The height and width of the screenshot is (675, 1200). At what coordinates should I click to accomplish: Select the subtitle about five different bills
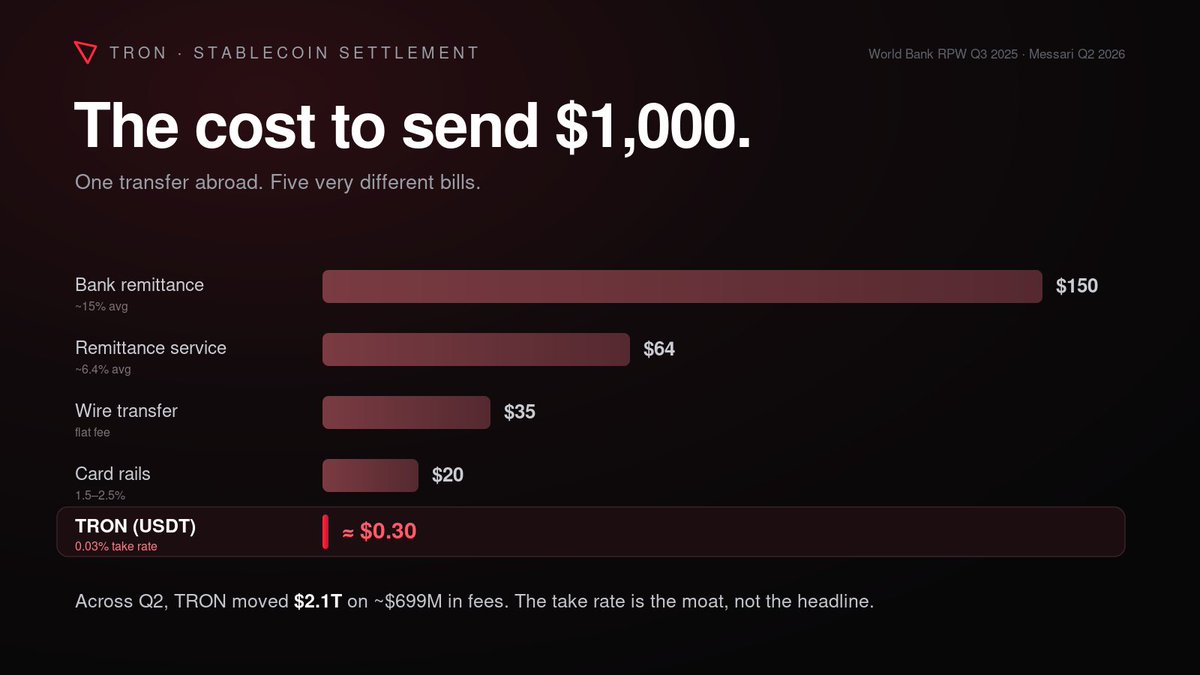pos(278,184)
